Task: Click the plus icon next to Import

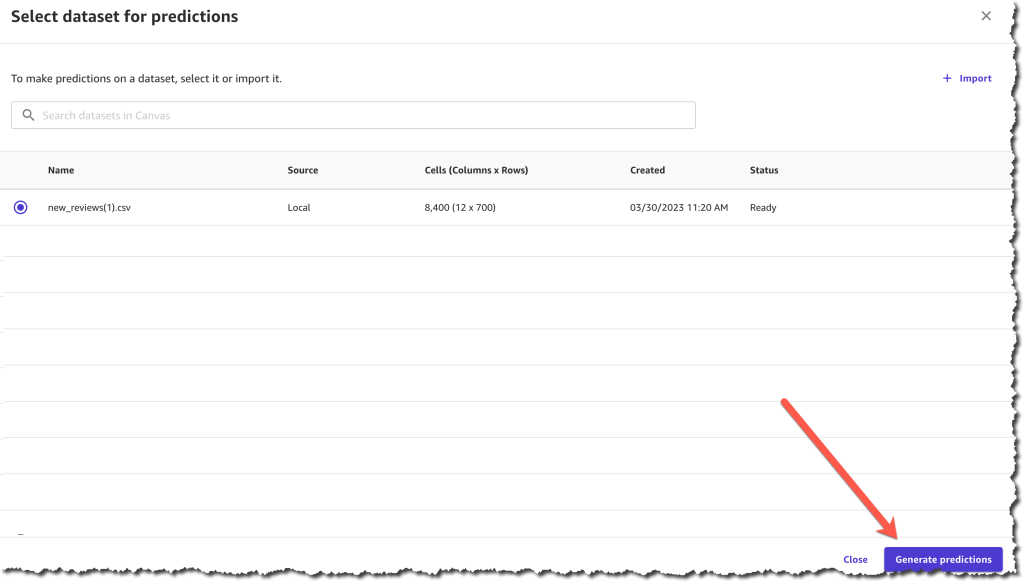Action: click(948, 78)
